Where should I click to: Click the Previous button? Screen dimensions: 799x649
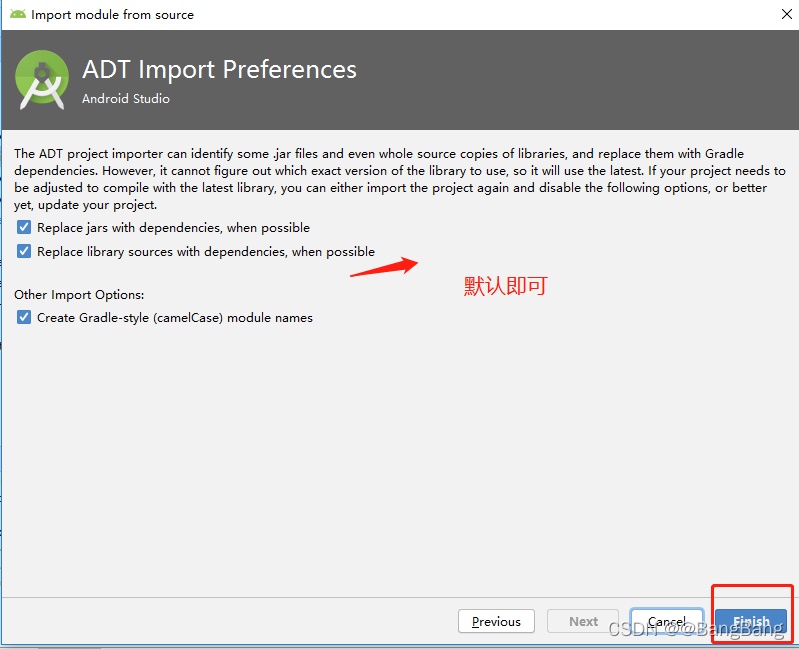pyautogui.click(x=496, y=621)
